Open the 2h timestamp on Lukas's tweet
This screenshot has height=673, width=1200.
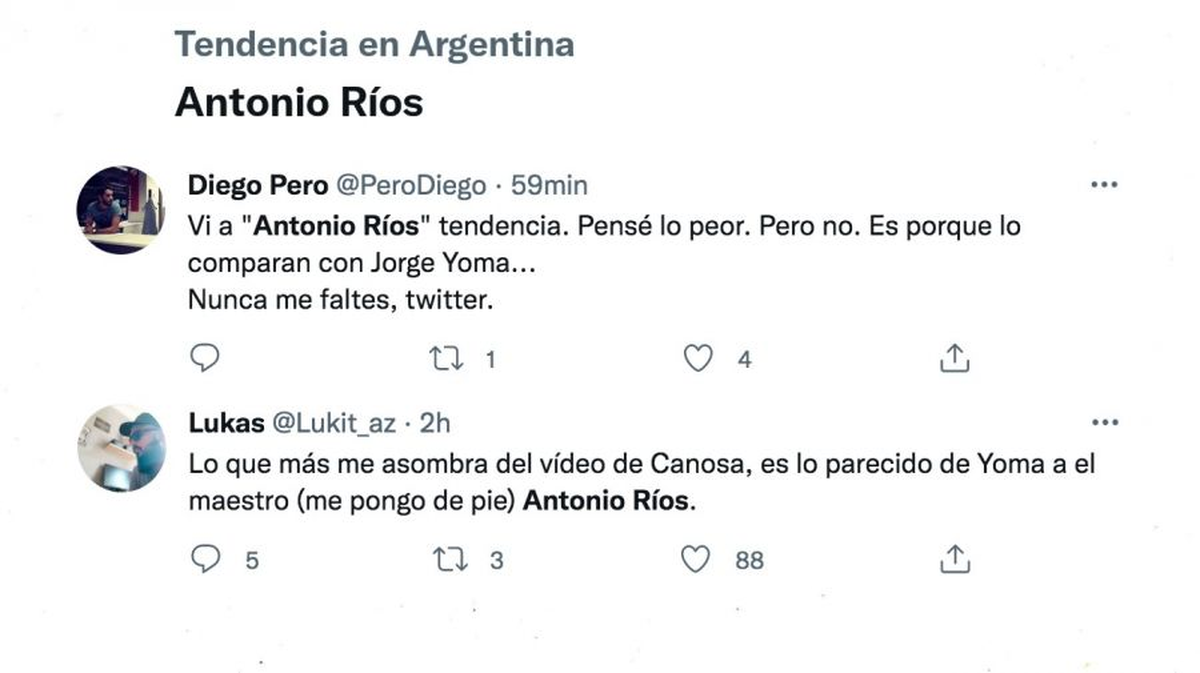(435, 423)
